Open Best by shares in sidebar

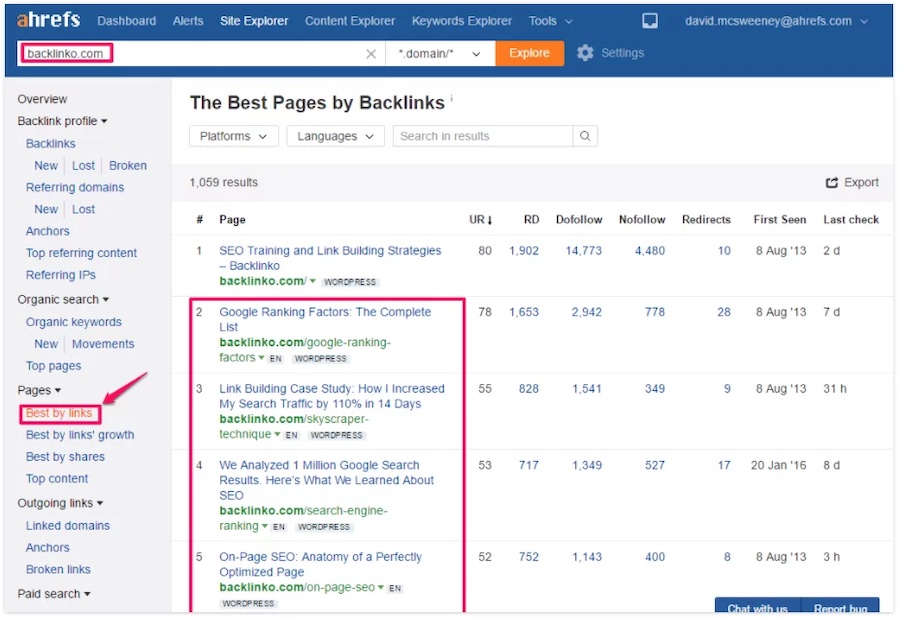[x=65, y=457]
